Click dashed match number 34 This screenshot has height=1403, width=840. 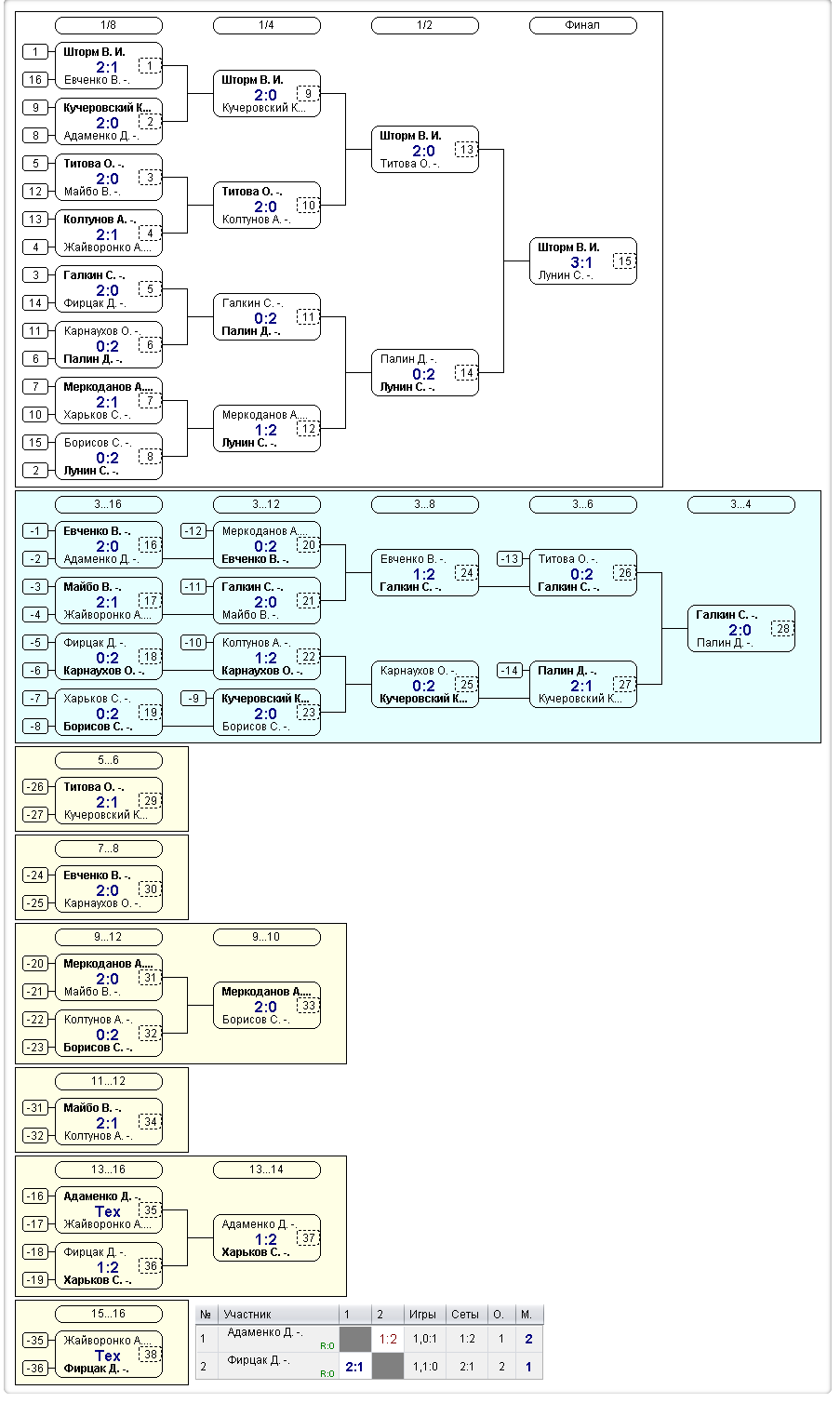(x=150, y=1122)
